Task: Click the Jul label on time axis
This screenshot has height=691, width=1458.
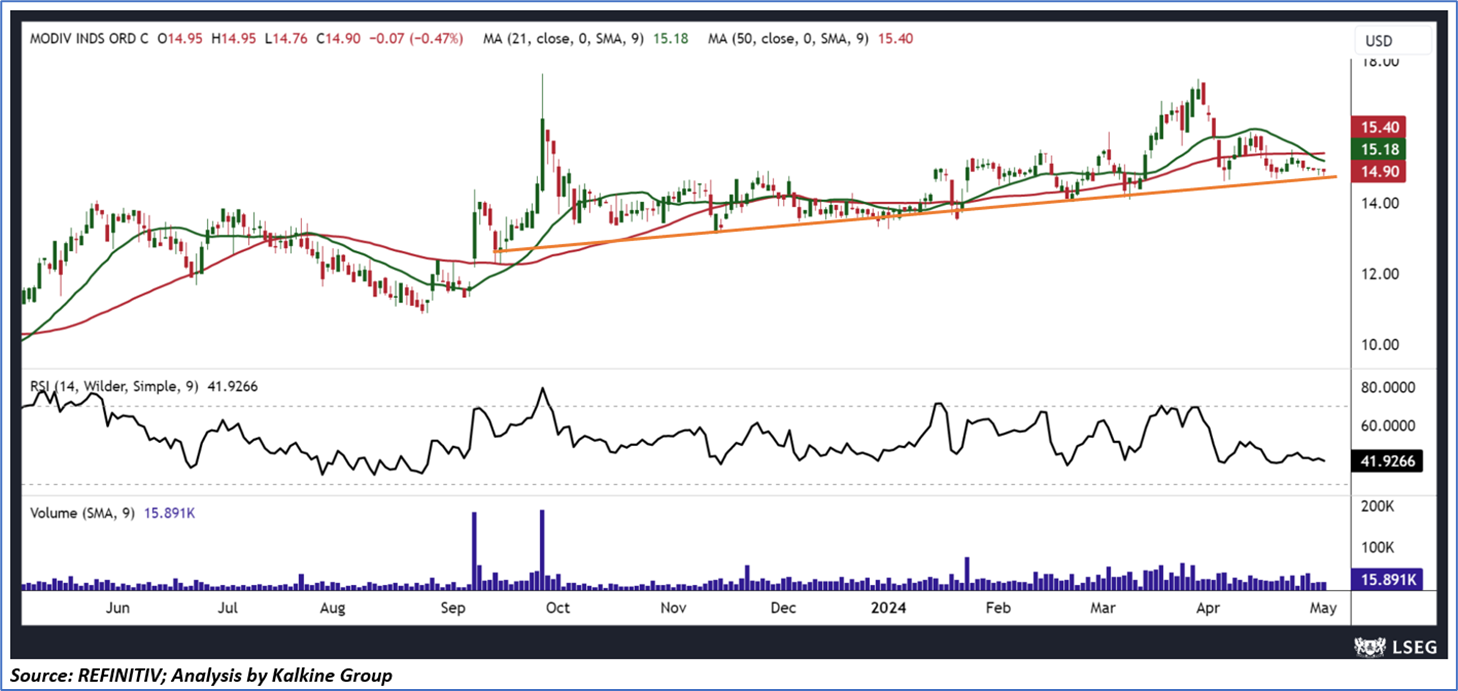Action: click(228, 608)
